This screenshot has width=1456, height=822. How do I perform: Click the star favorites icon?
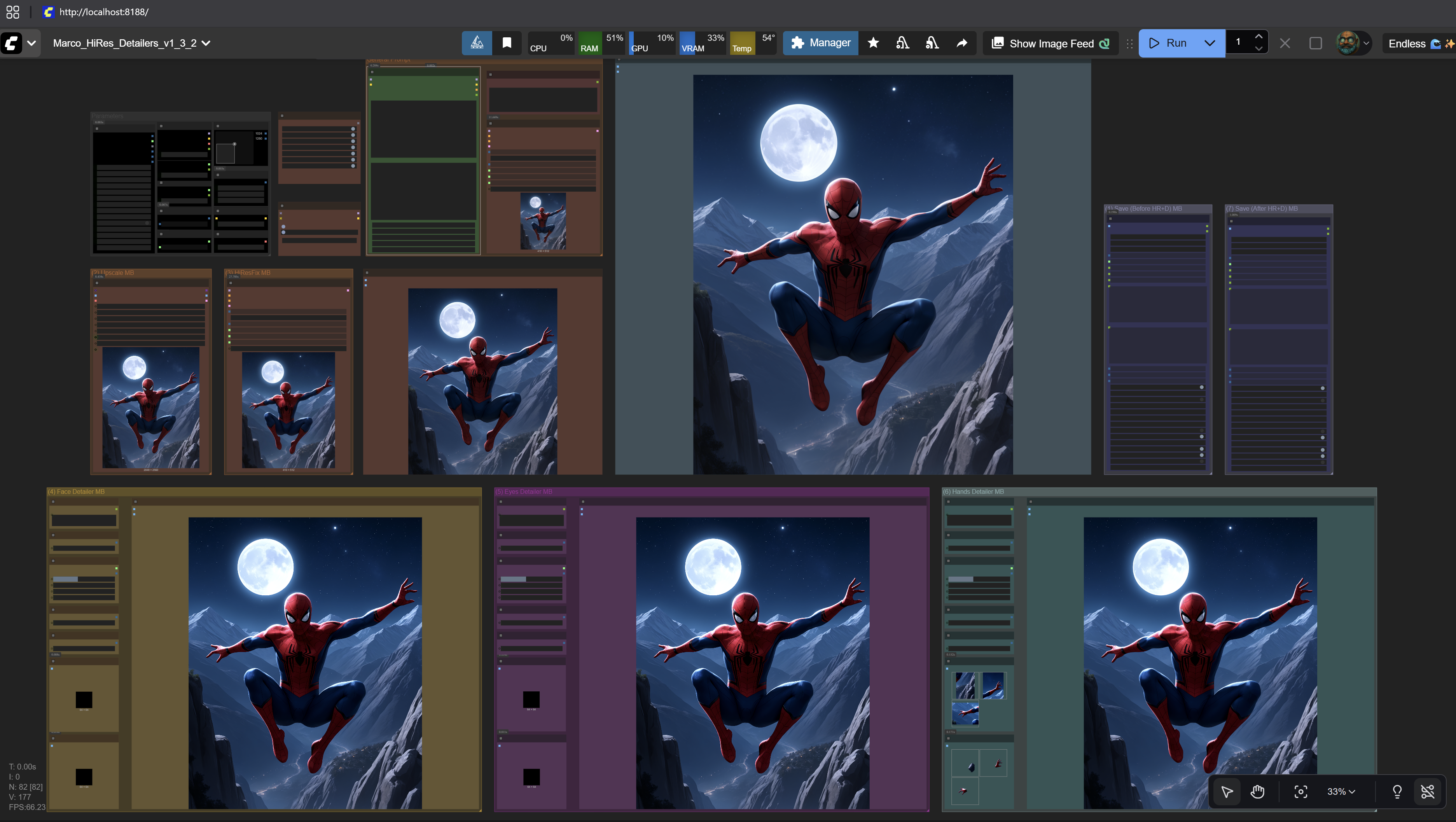pos(873,43)
